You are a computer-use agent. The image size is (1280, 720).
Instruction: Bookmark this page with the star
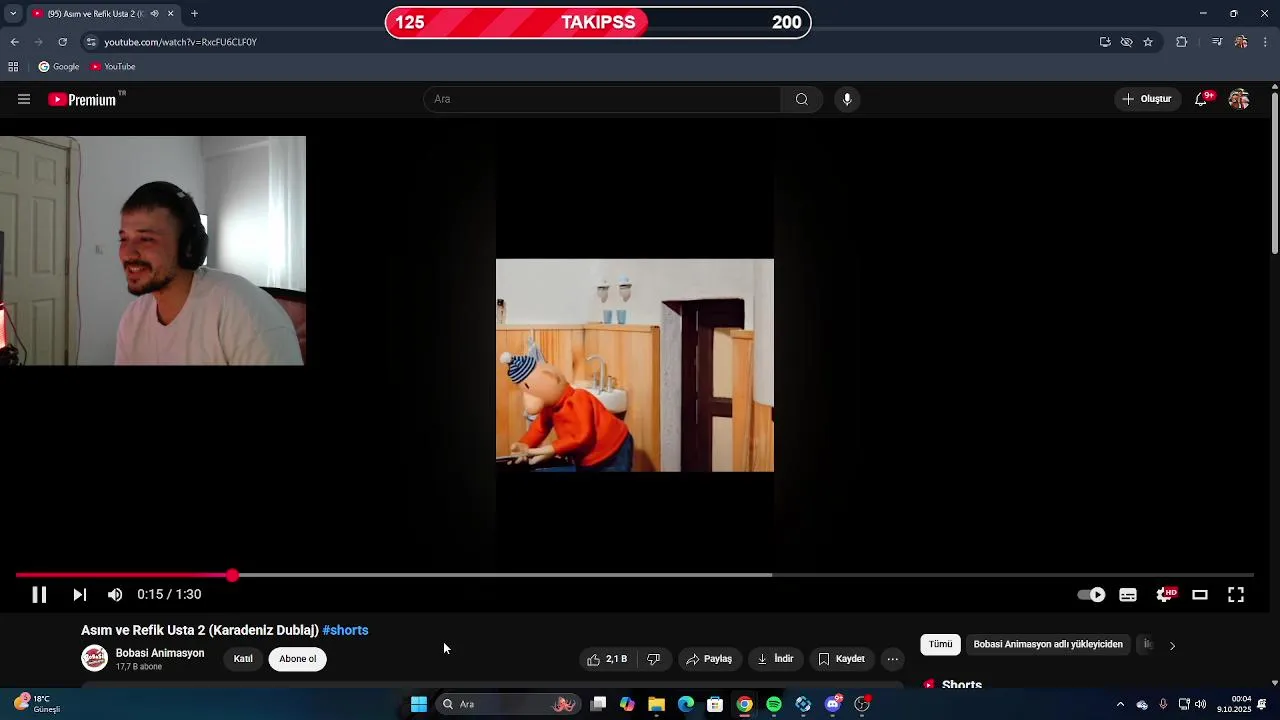click(x=1148, y=42)
